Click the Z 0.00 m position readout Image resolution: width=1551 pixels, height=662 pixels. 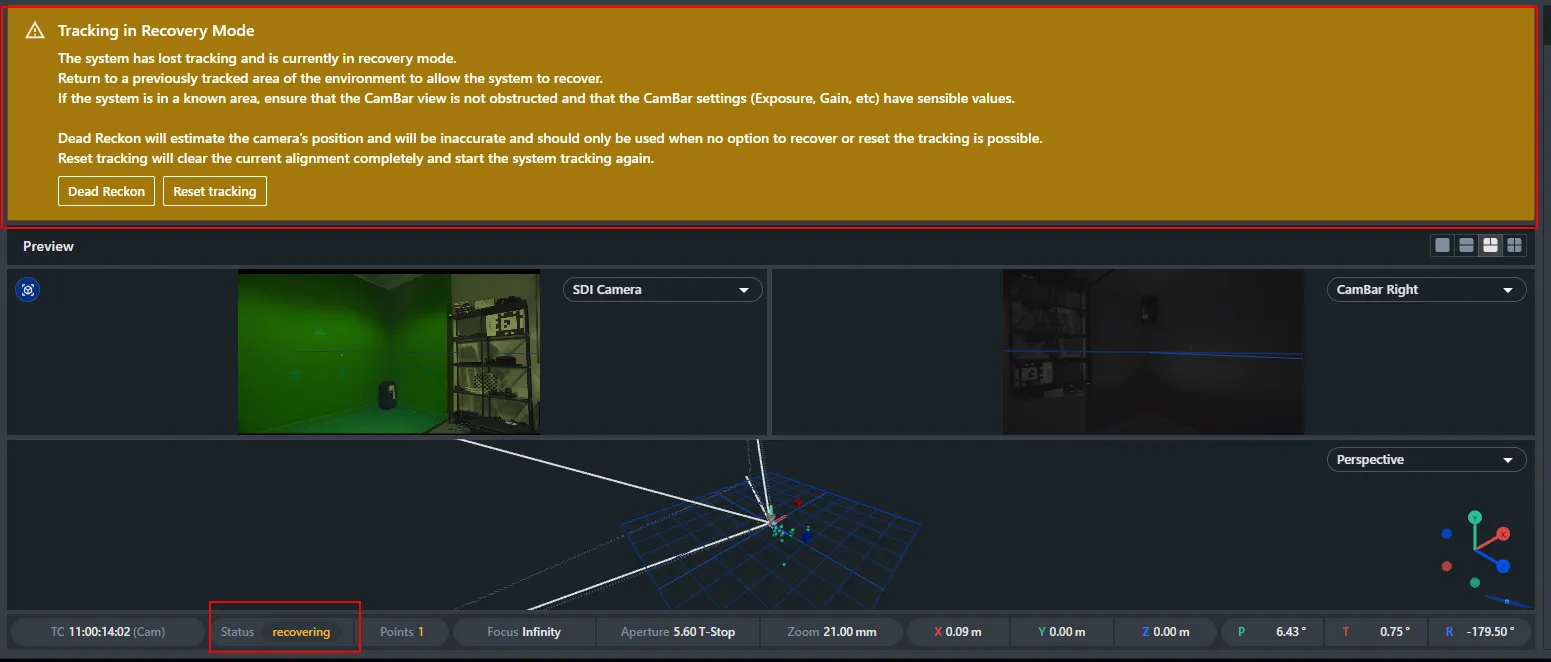coord(1166,632)
